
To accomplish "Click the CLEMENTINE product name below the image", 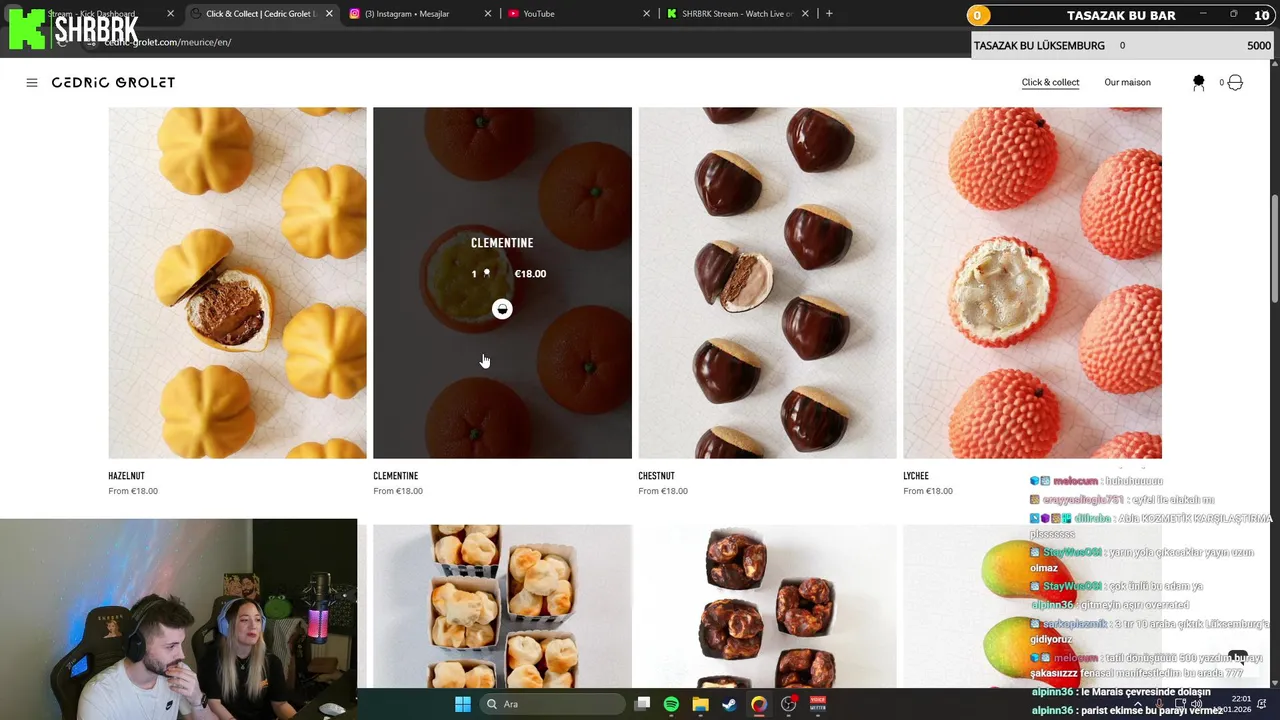I will click(x=395, y=476).
